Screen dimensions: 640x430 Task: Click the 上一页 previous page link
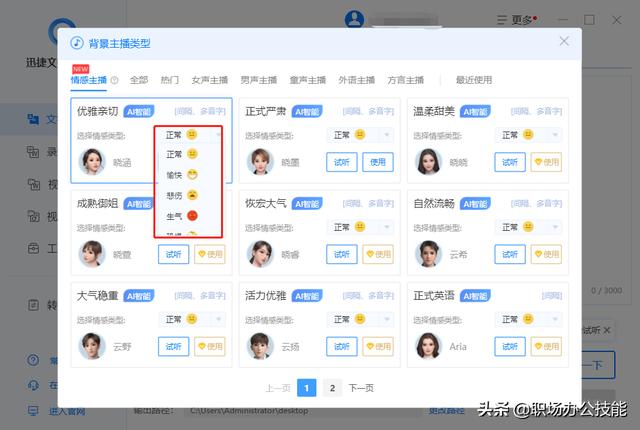coord(278,388)
